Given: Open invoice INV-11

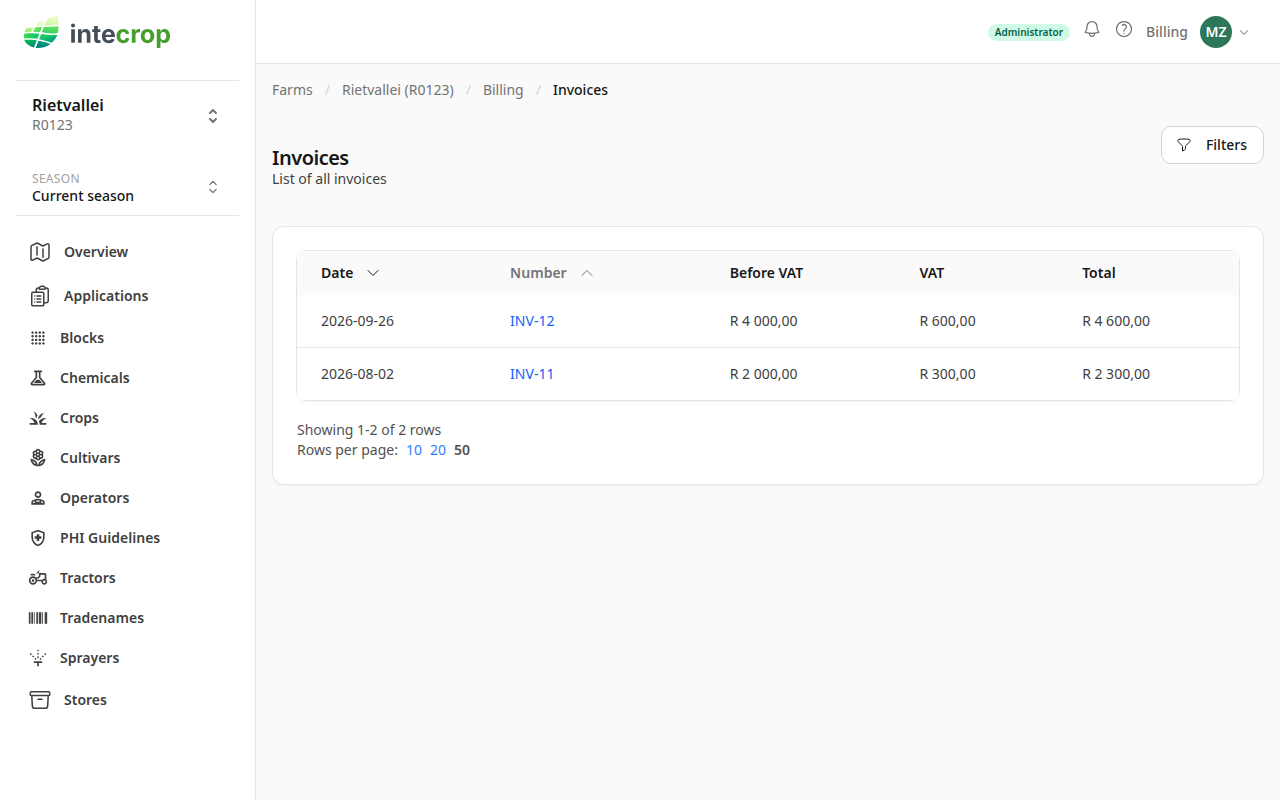Looking at the screenshot, I should pyautogui.click(x=532, y=374).
